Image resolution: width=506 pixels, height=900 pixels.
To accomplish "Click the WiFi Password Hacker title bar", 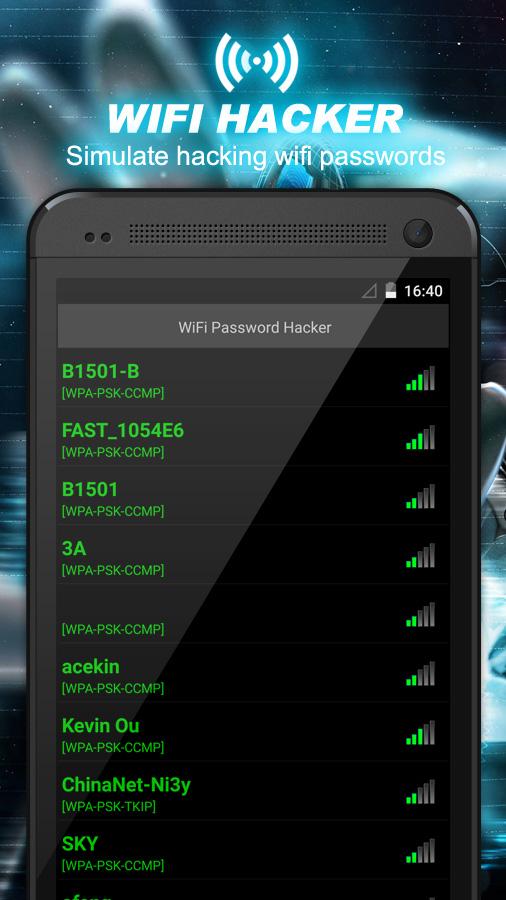I will (x=253, y=327).
